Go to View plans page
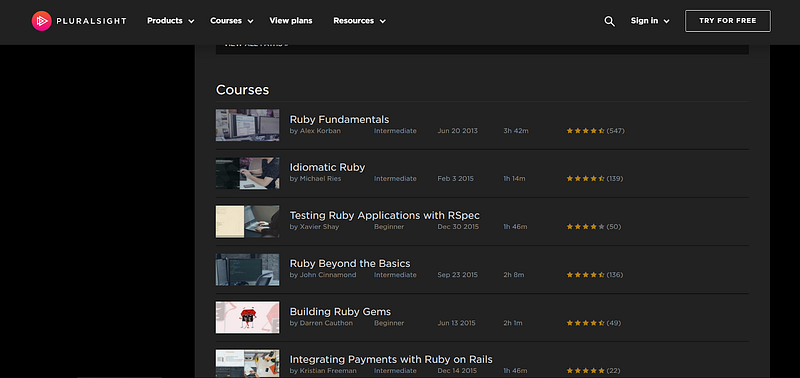800x378 pixels. click(291, 21)
